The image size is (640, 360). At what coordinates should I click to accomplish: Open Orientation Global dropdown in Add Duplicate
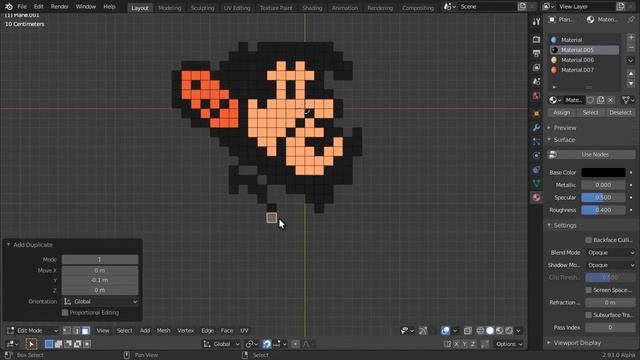pos(100,302)
